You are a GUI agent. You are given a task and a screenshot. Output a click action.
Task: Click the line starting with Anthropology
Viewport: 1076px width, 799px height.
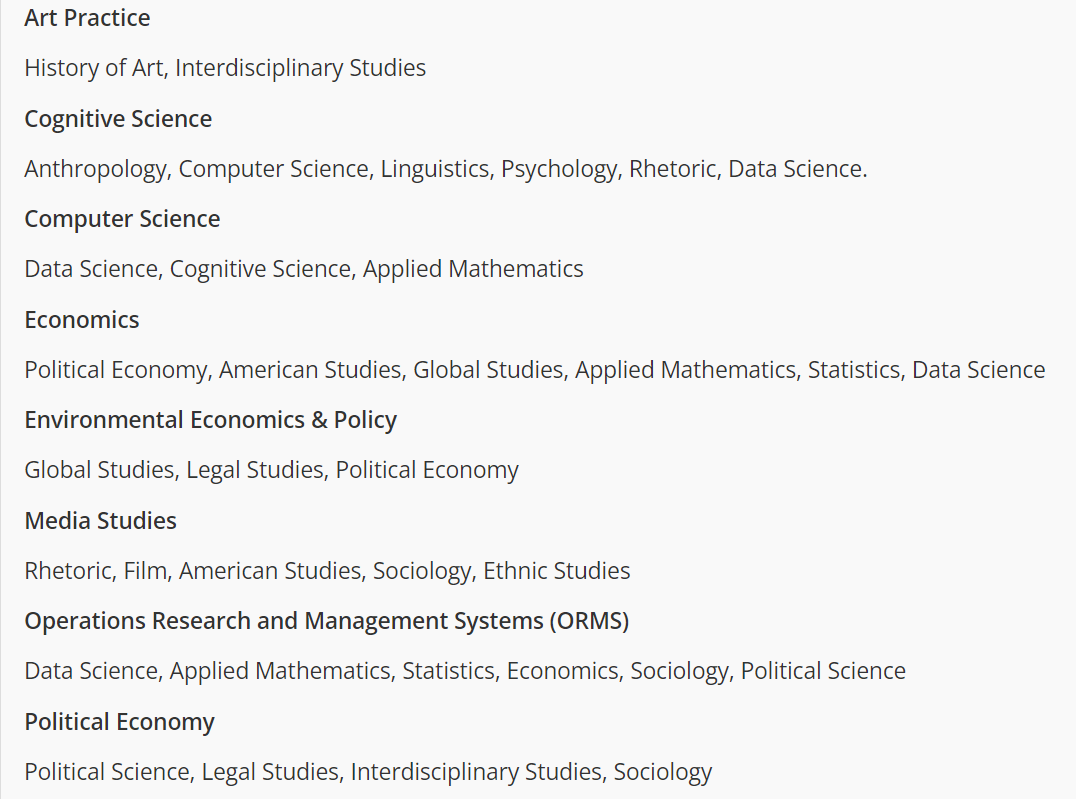446,169
